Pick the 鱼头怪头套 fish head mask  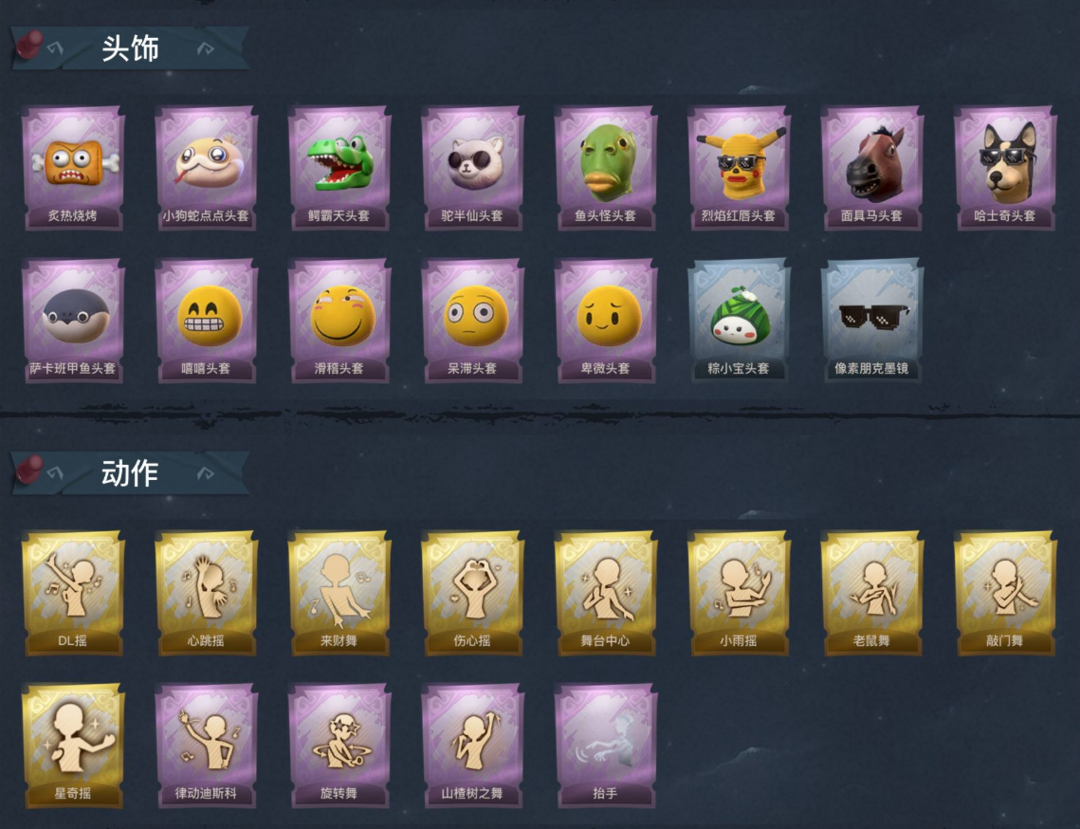point(606,167)
